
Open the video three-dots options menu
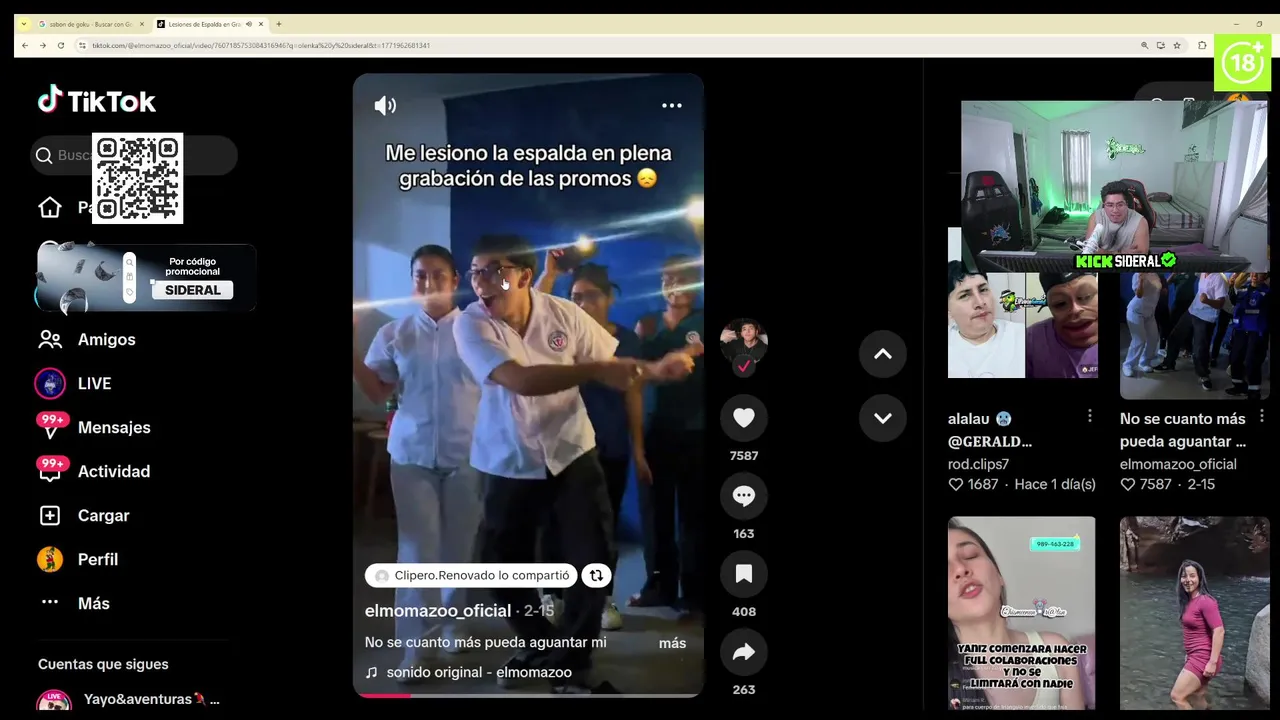pos(672,105)
